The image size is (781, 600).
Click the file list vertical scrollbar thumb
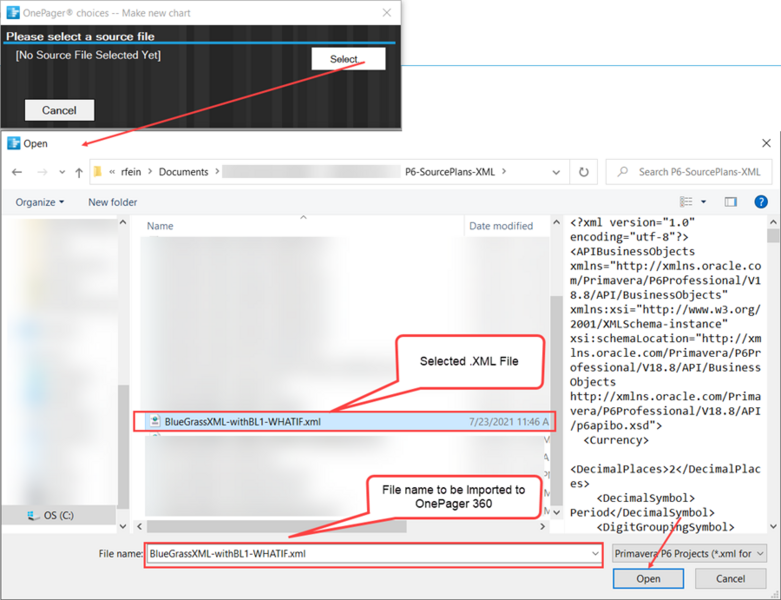(x=556, y=401)
